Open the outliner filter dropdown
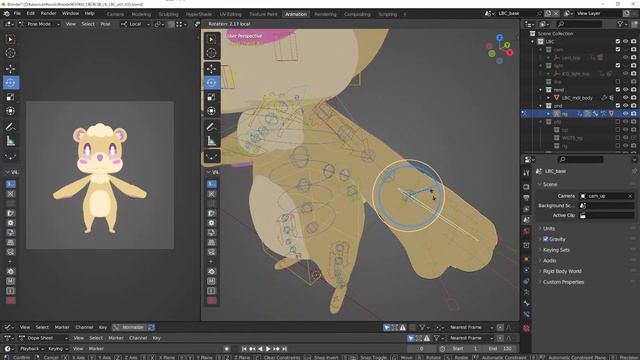The image size is (640, 360). point(622,24)
